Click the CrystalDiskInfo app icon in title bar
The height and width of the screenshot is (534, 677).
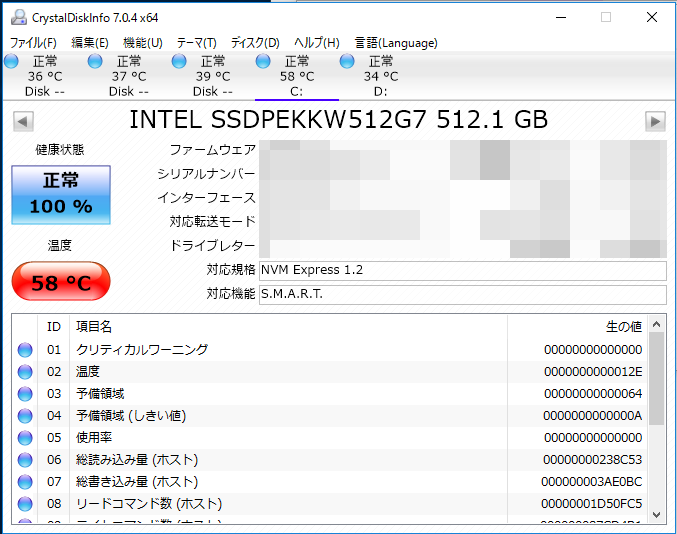point(19,17)
